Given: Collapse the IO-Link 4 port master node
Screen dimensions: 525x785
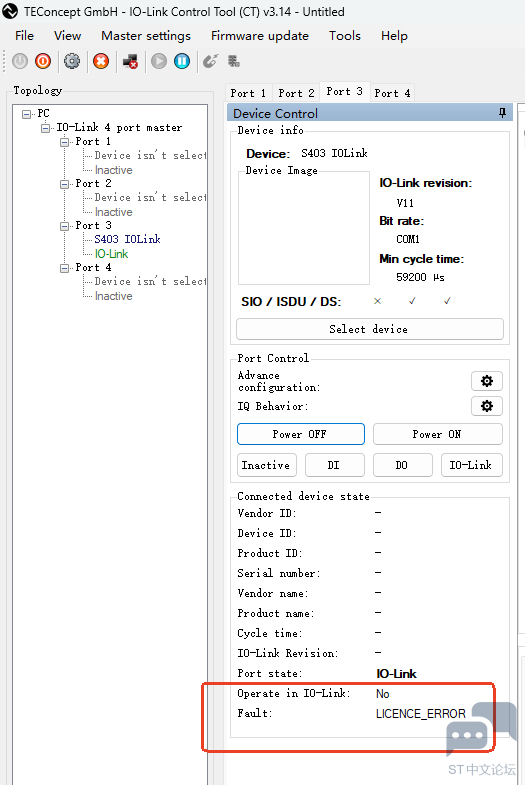Looking at the screenshot, I should 46,128.
